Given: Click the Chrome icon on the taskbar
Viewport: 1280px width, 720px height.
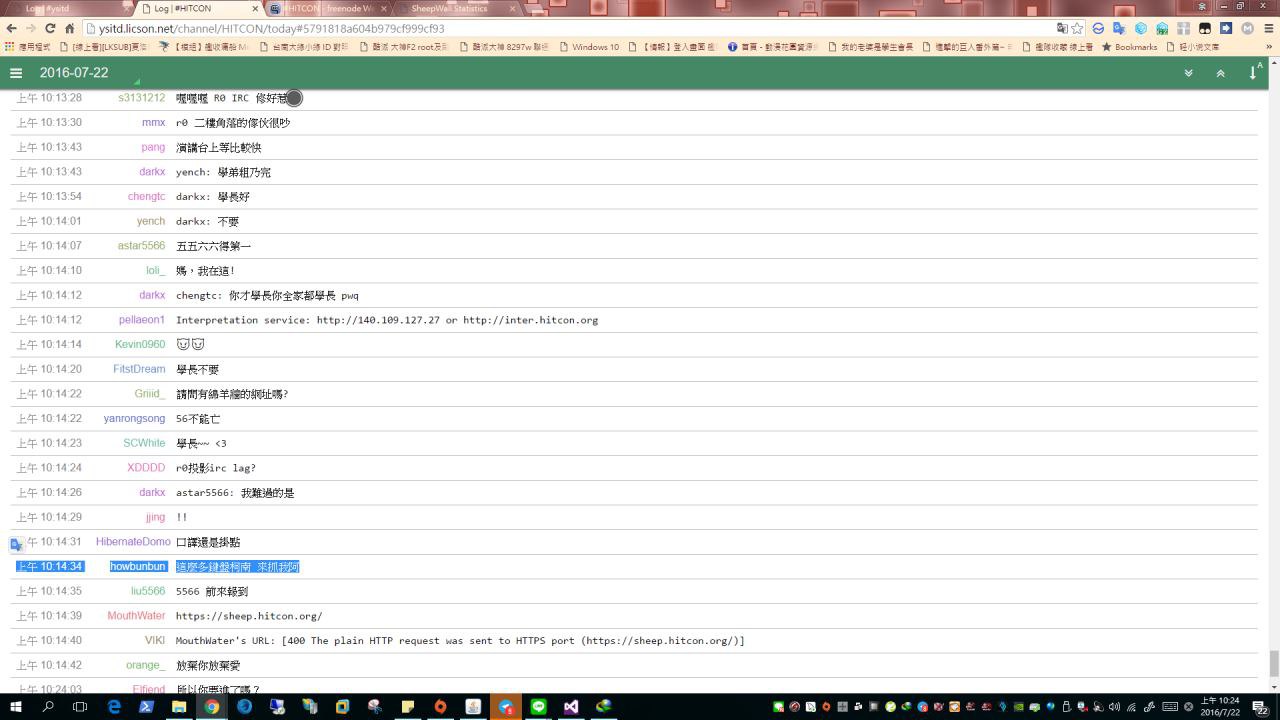Looking at the screenshot, I should [212, 707].
